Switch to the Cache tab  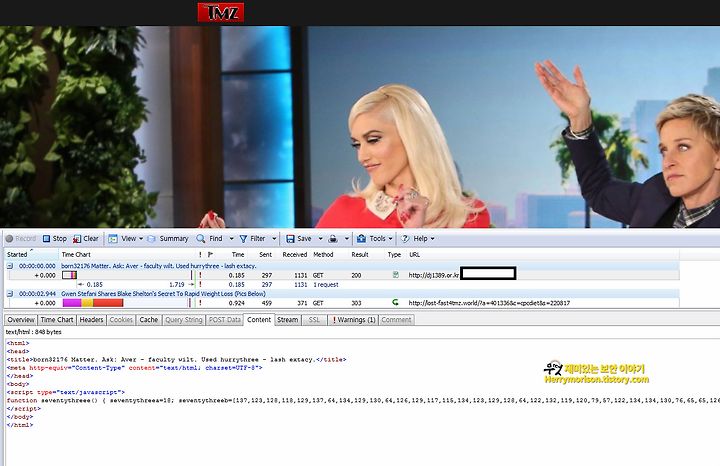149,320
